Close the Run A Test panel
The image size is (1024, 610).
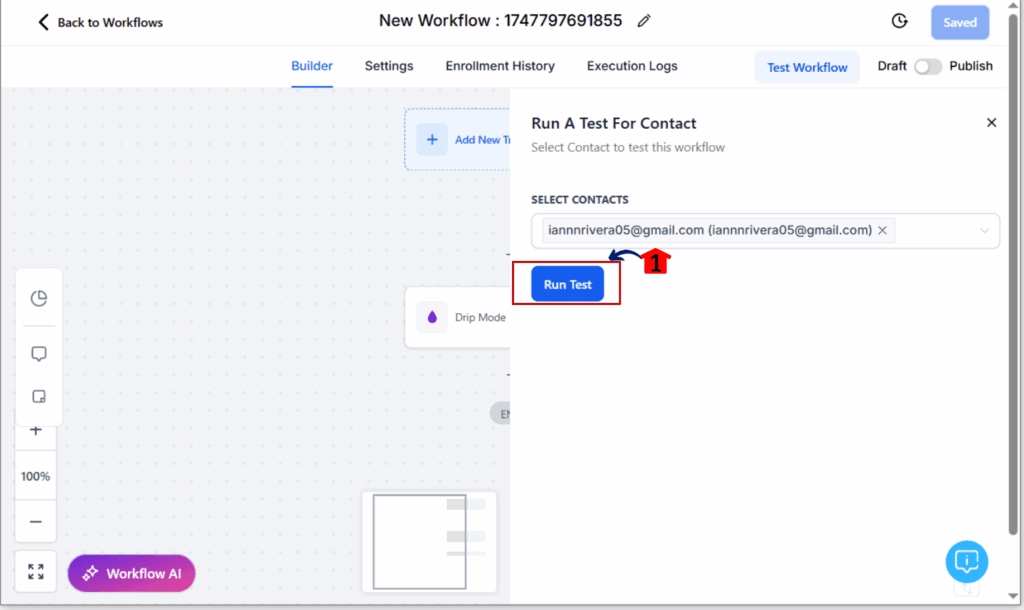(991, 123)
